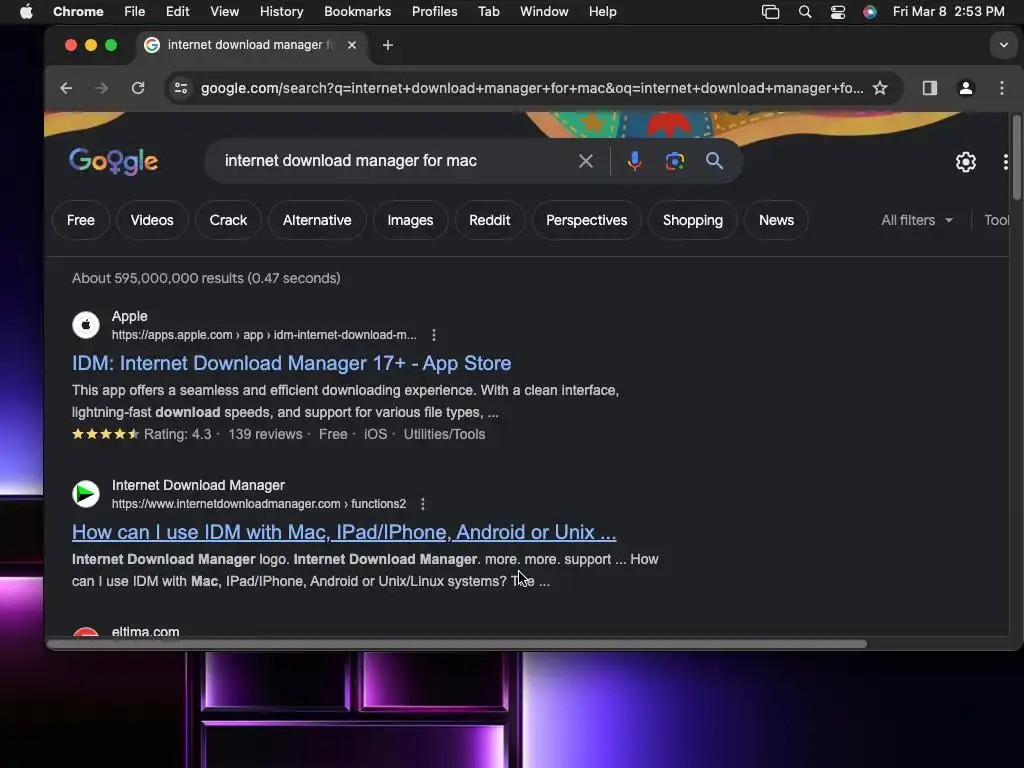Open How can I use IDM with Mac link
Screen dimensions: 1024x768
tap(344, 532)
